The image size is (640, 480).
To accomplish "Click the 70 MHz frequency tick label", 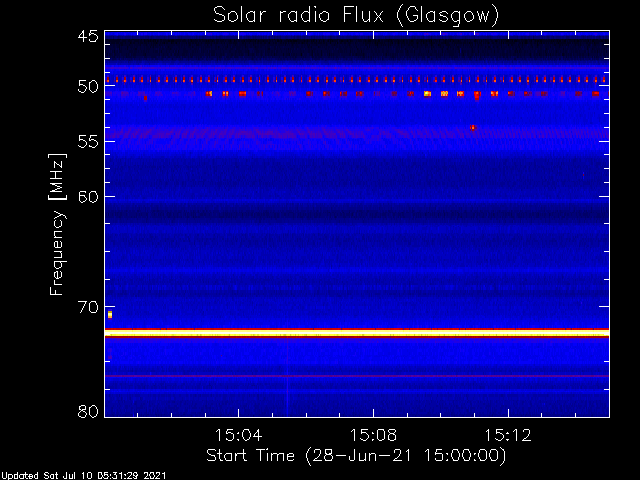I will click(x=88, y=307).
